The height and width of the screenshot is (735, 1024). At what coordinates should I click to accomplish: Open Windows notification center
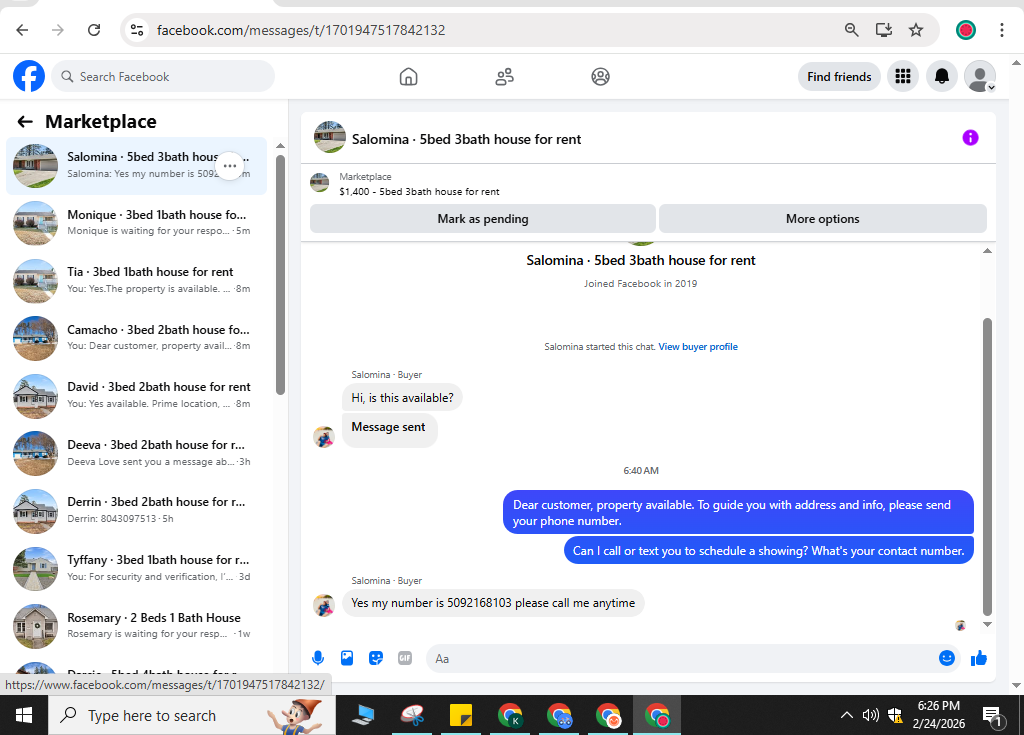click(993, 717)
